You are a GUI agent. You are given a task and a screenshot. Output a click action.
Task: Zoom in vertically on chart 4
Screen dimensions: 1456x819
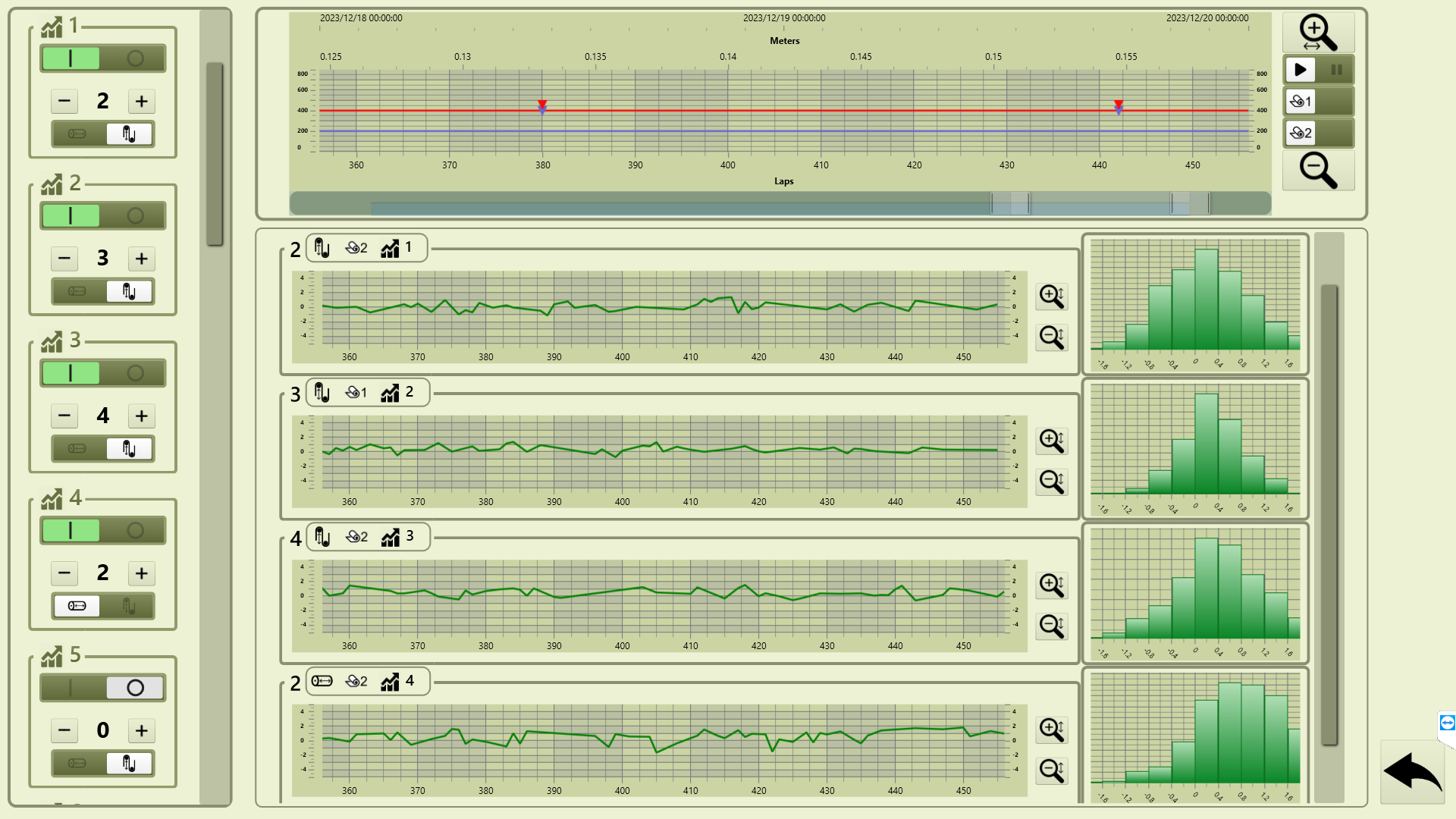1052,730
